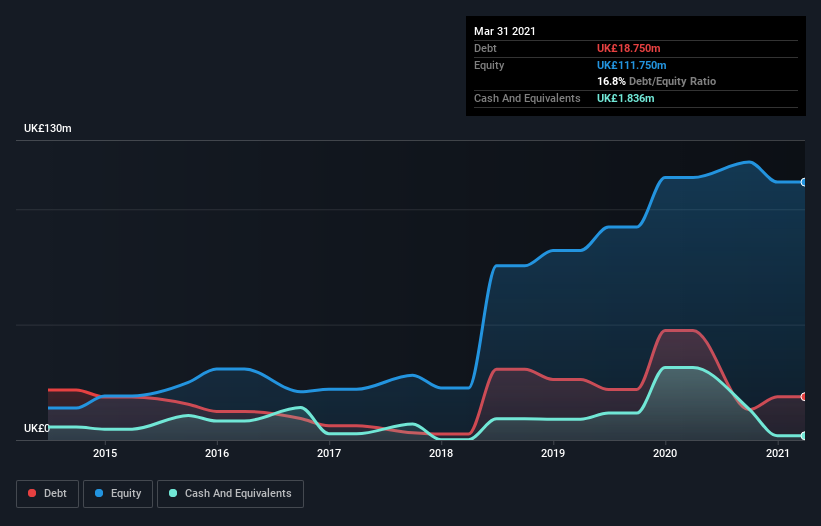Select the 2020 x-axis label
The height and width of the screenshot is (526, 821).
click(665, 453)
